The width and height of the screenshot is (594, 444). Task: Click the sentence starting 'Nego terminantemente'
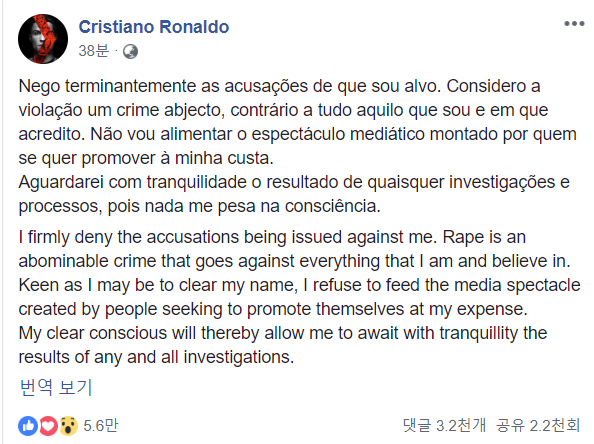230,86
